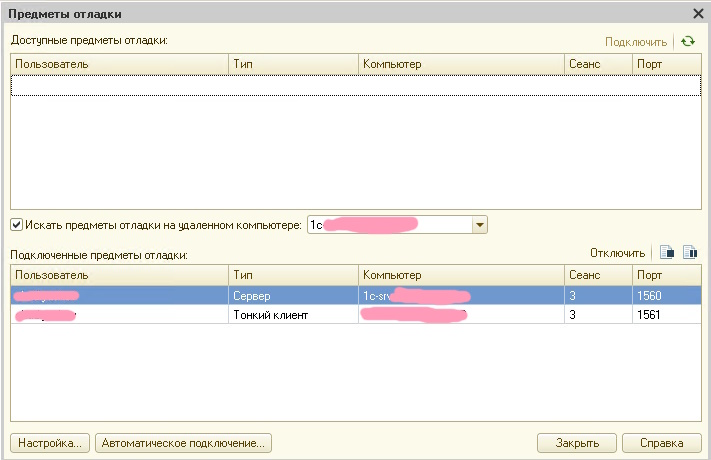The image size is (711, 460).
Task: Click inside the remote computer name field
Action: (388, 225)
